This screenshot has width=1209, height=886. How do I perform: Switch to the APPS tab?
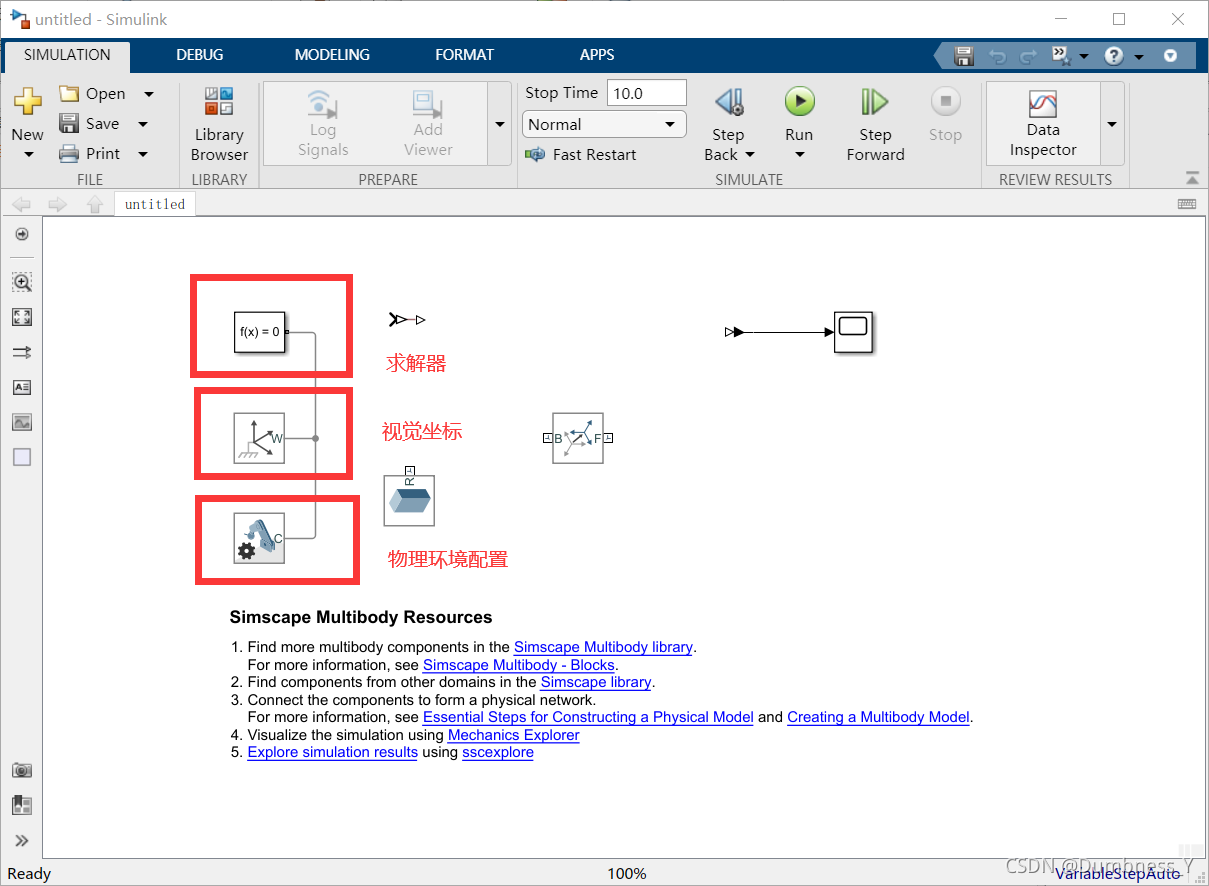pyautogui.click(x=597, y=55)
